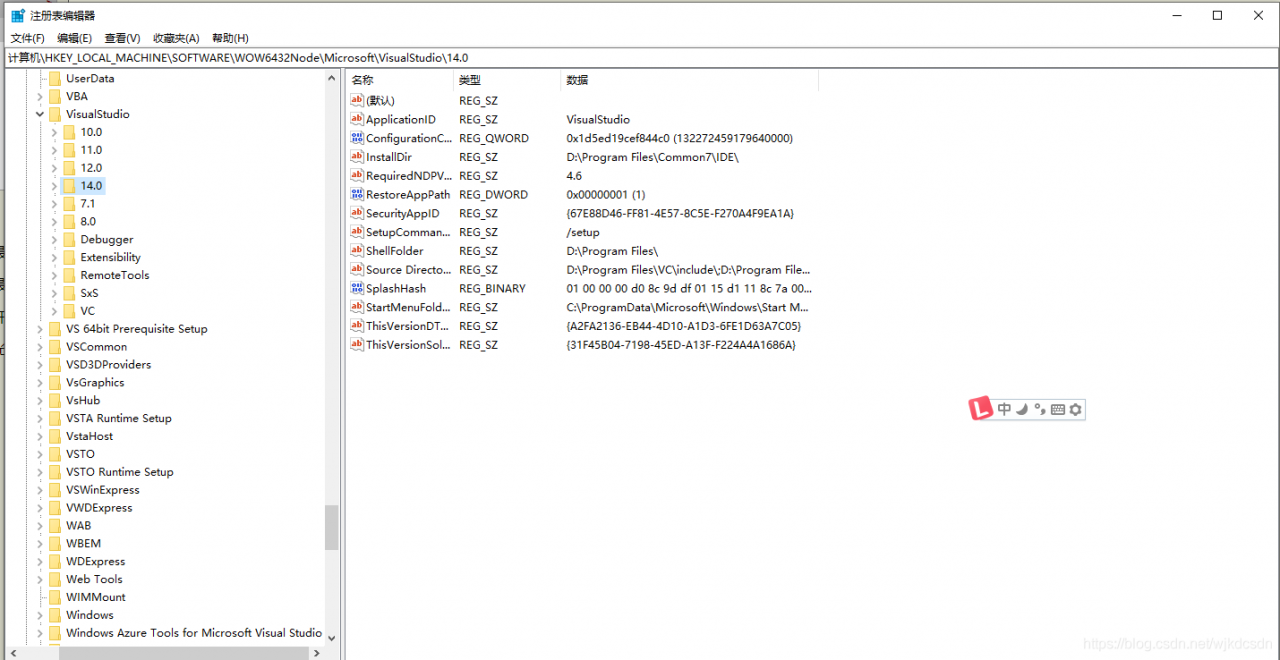Expand the WBEM key
This screenshot has height=660, width=1280.
pyautogui.click(x=40, y=543)
